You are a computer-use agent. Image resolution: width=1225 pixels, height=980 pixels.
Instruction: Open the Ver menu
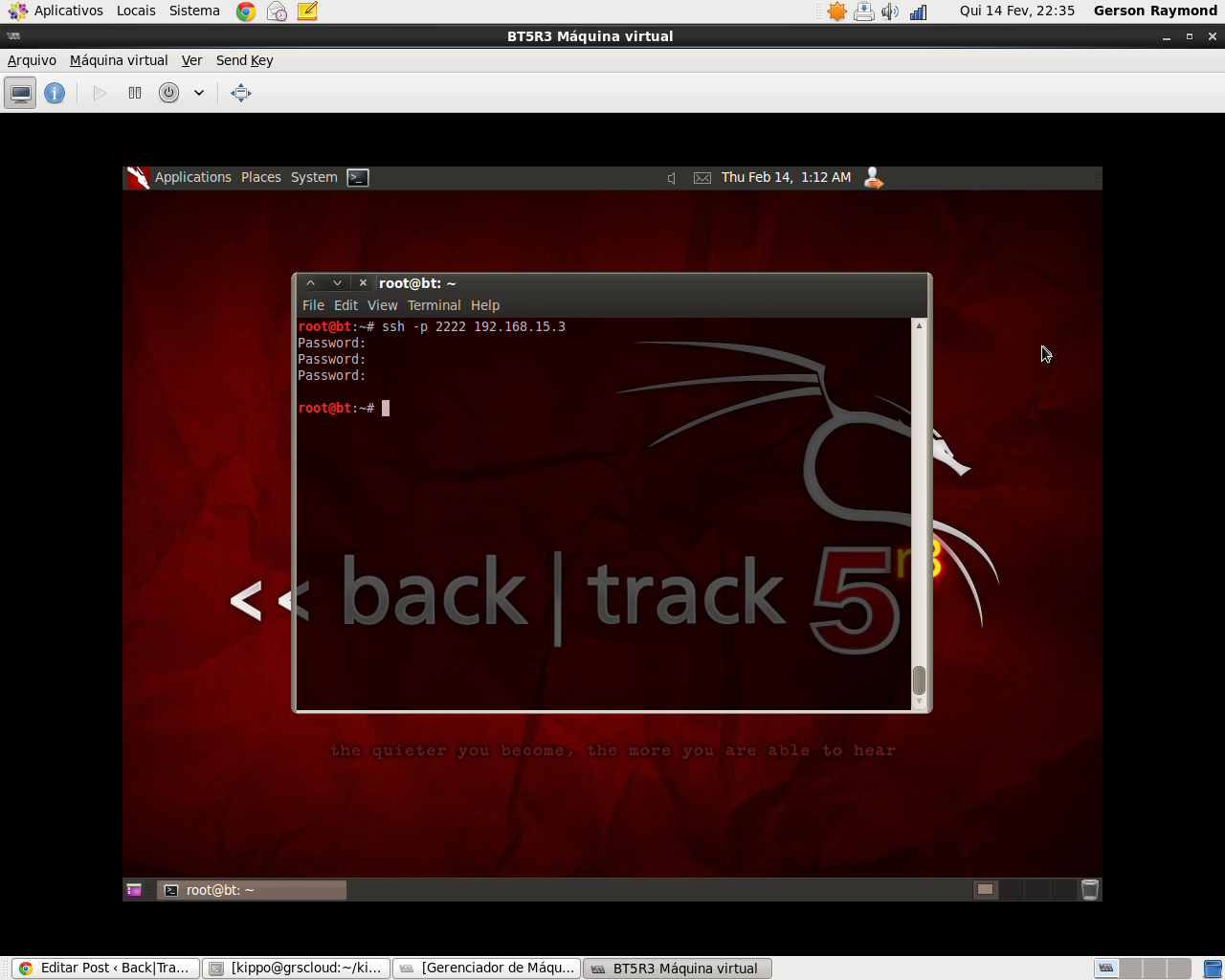pyautogui.click(x=191, y=60)
